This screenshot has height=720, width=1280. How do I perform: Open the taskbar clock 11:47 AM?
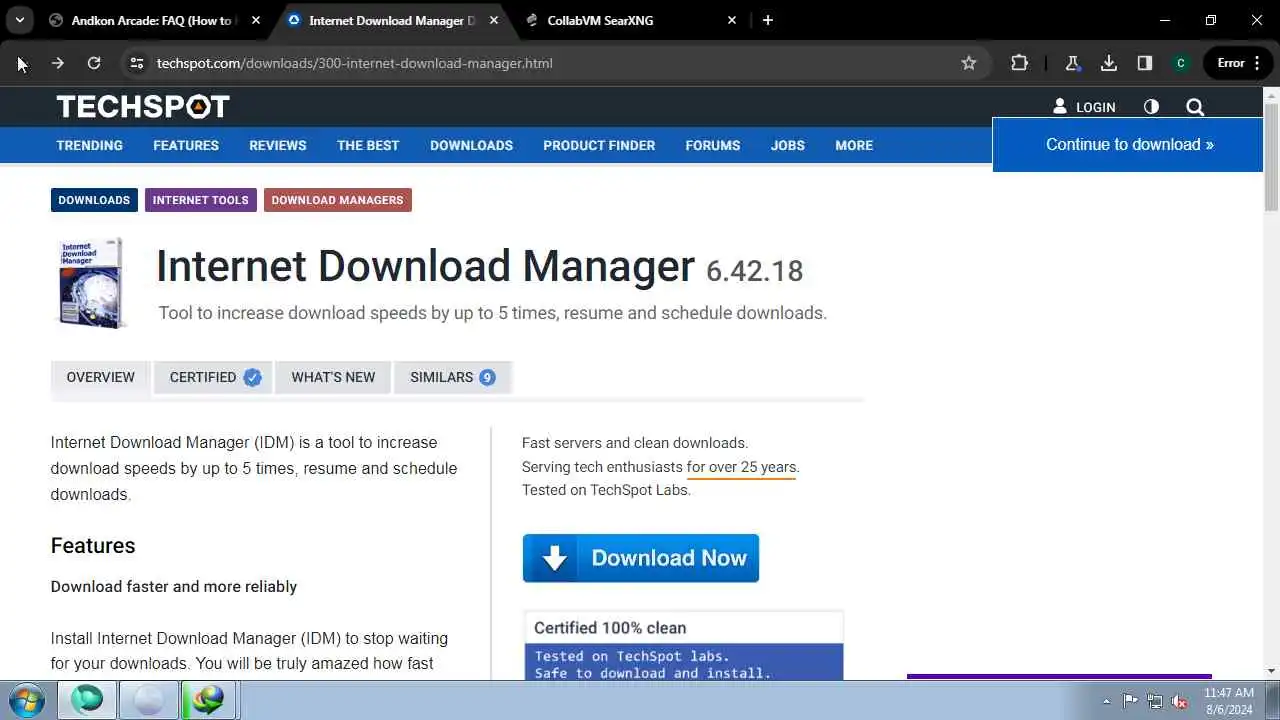[1229, 700]
